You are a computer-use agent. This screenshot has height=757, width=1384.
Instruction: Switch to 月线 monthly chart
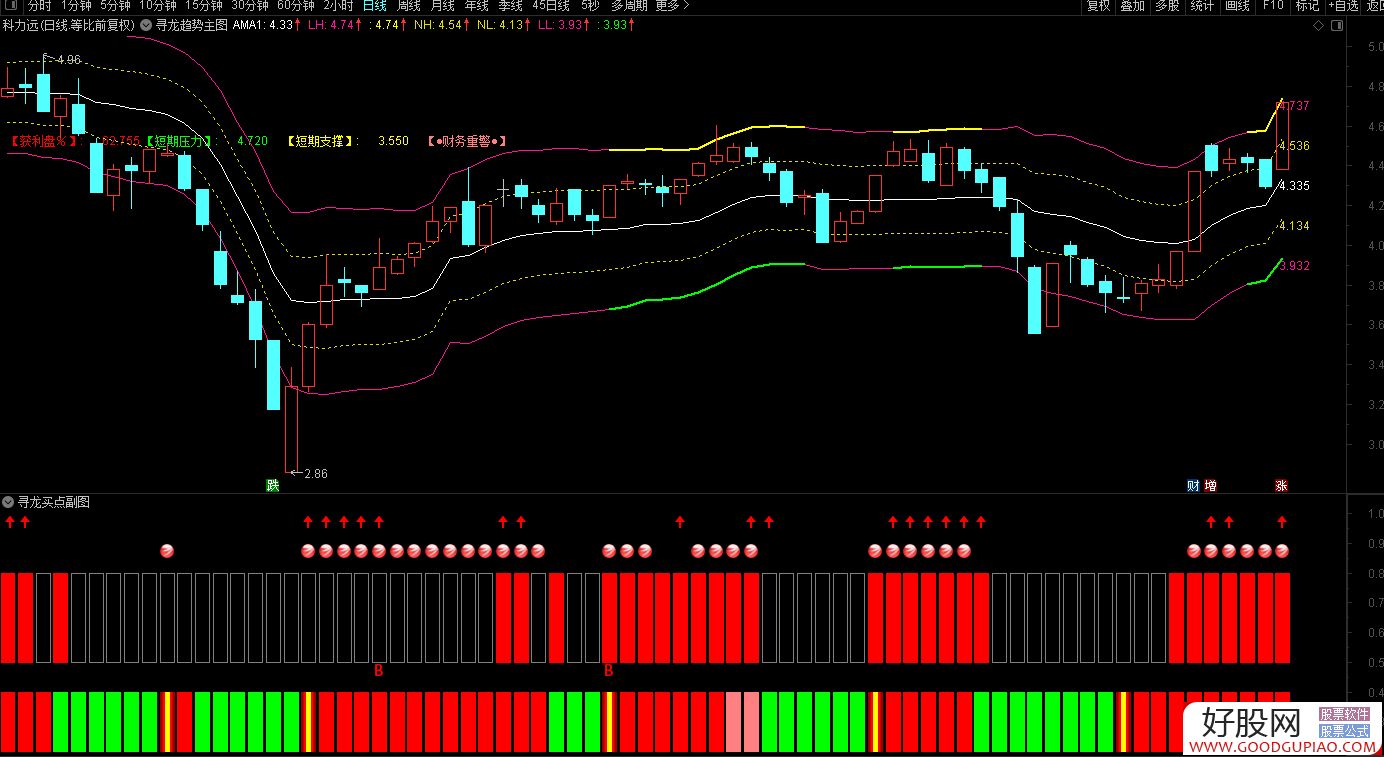(x=443, y=6)
